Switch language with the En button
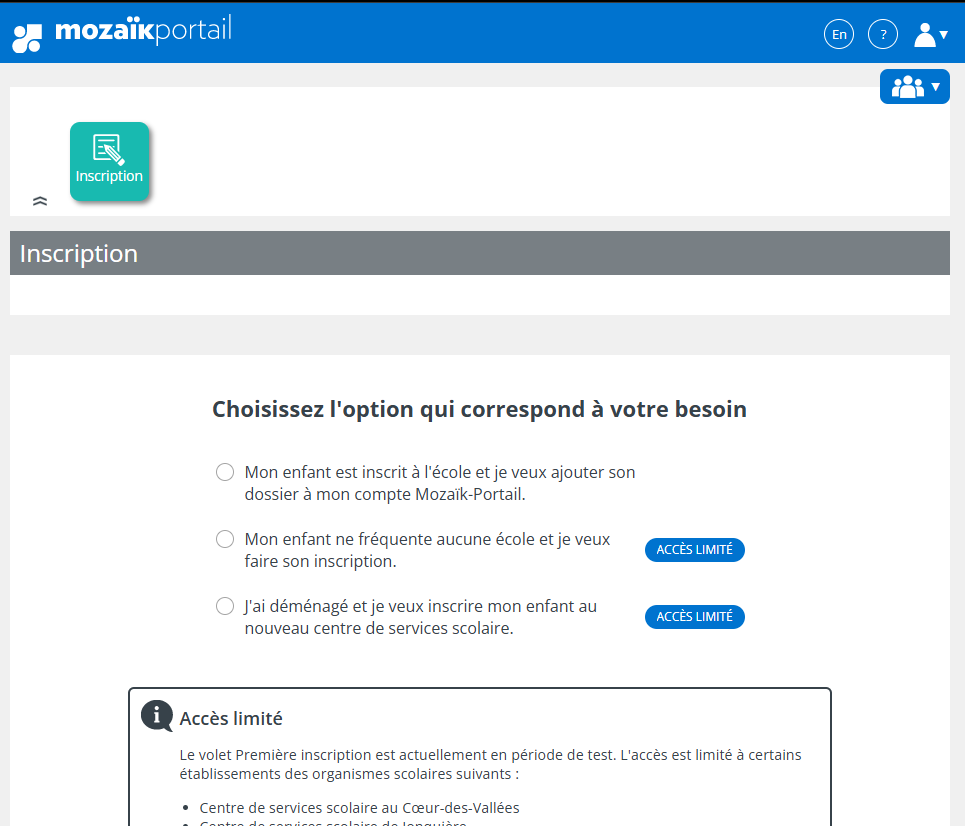Screen dimensions: 965x826 [x=839, y=35]
